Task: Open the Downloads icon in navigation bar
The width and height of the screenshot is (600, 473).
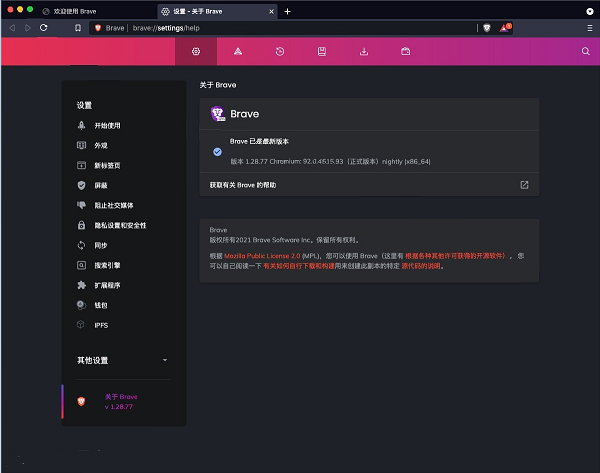Action: coord(364,51)
